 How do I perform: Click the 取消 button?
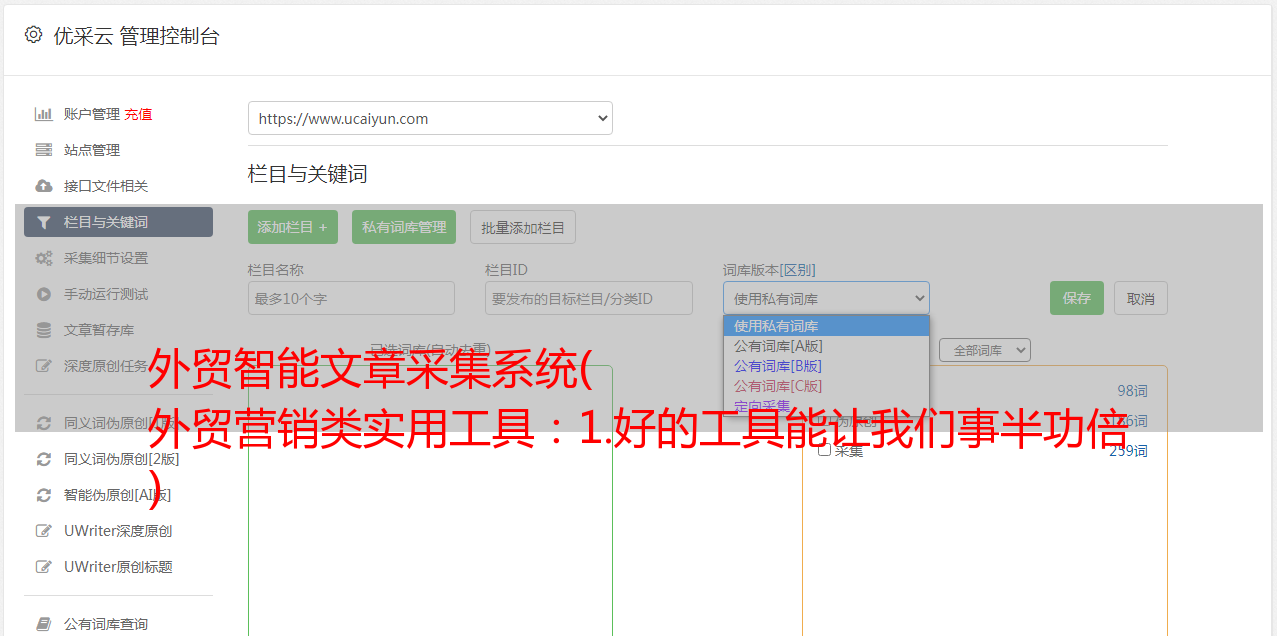tap(1141, 298)
